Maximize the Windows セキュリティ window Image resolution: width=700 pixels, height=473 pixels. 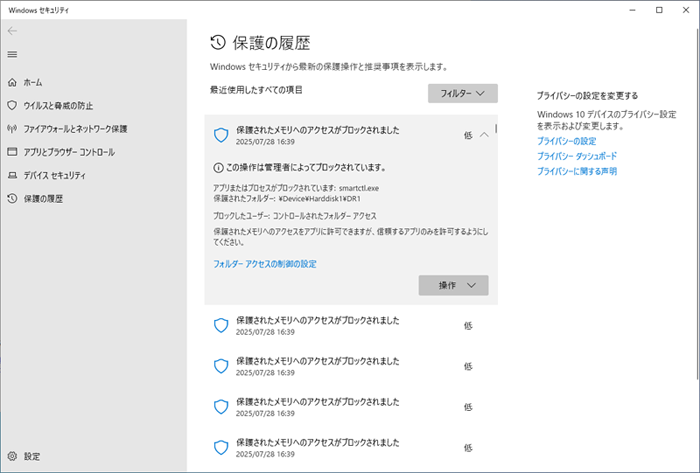click(659, 10)
